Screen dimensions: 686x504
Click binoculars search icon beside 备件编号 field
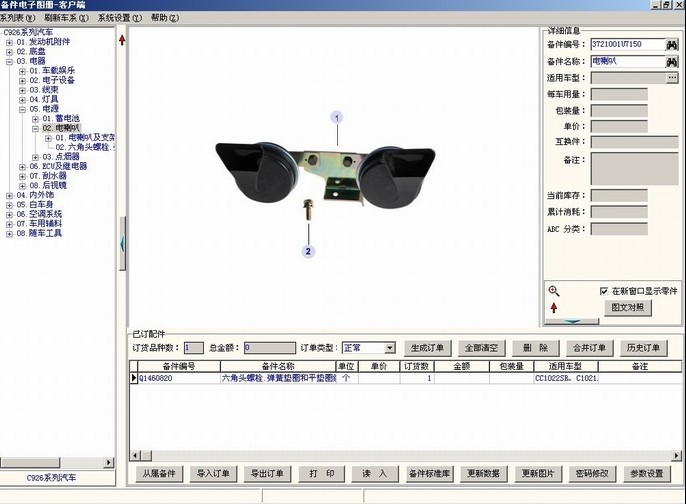click(x=672, y=45)
